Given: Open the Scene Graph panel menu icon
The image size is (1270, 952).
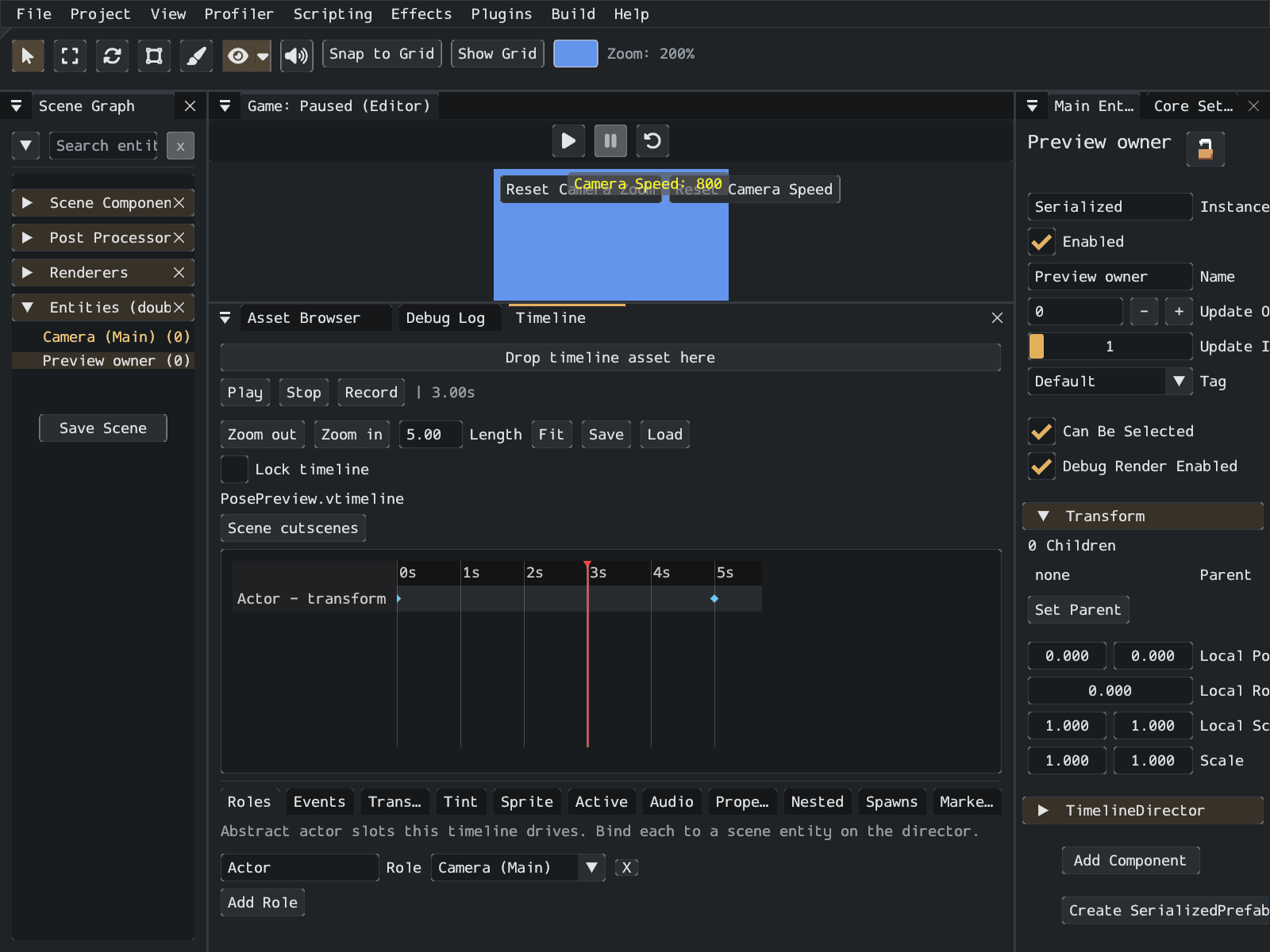Looking at the screenshot, I should point(16,106).
